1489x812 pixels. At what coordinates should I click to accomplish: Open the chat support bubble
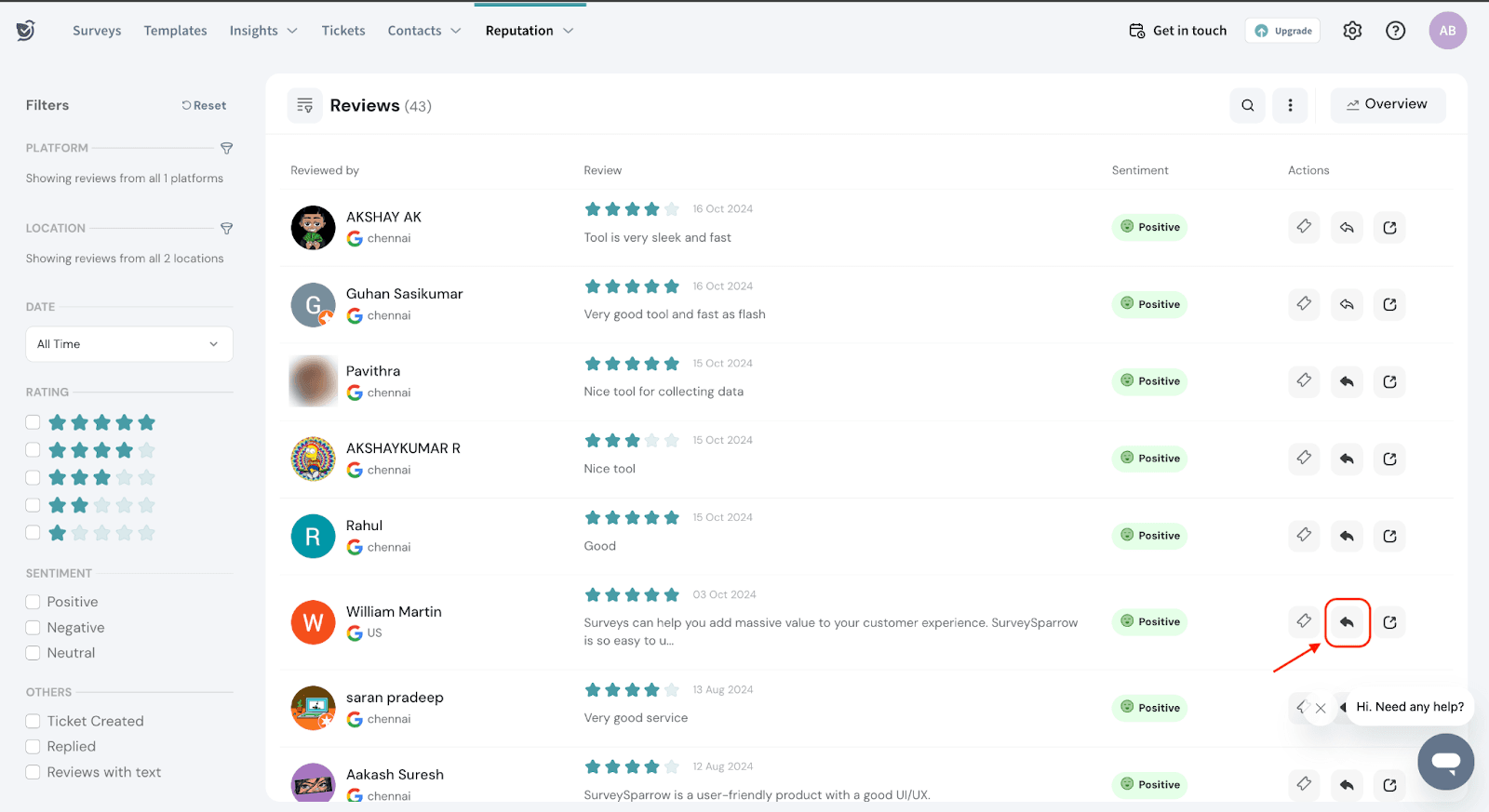pos(1445,761)
